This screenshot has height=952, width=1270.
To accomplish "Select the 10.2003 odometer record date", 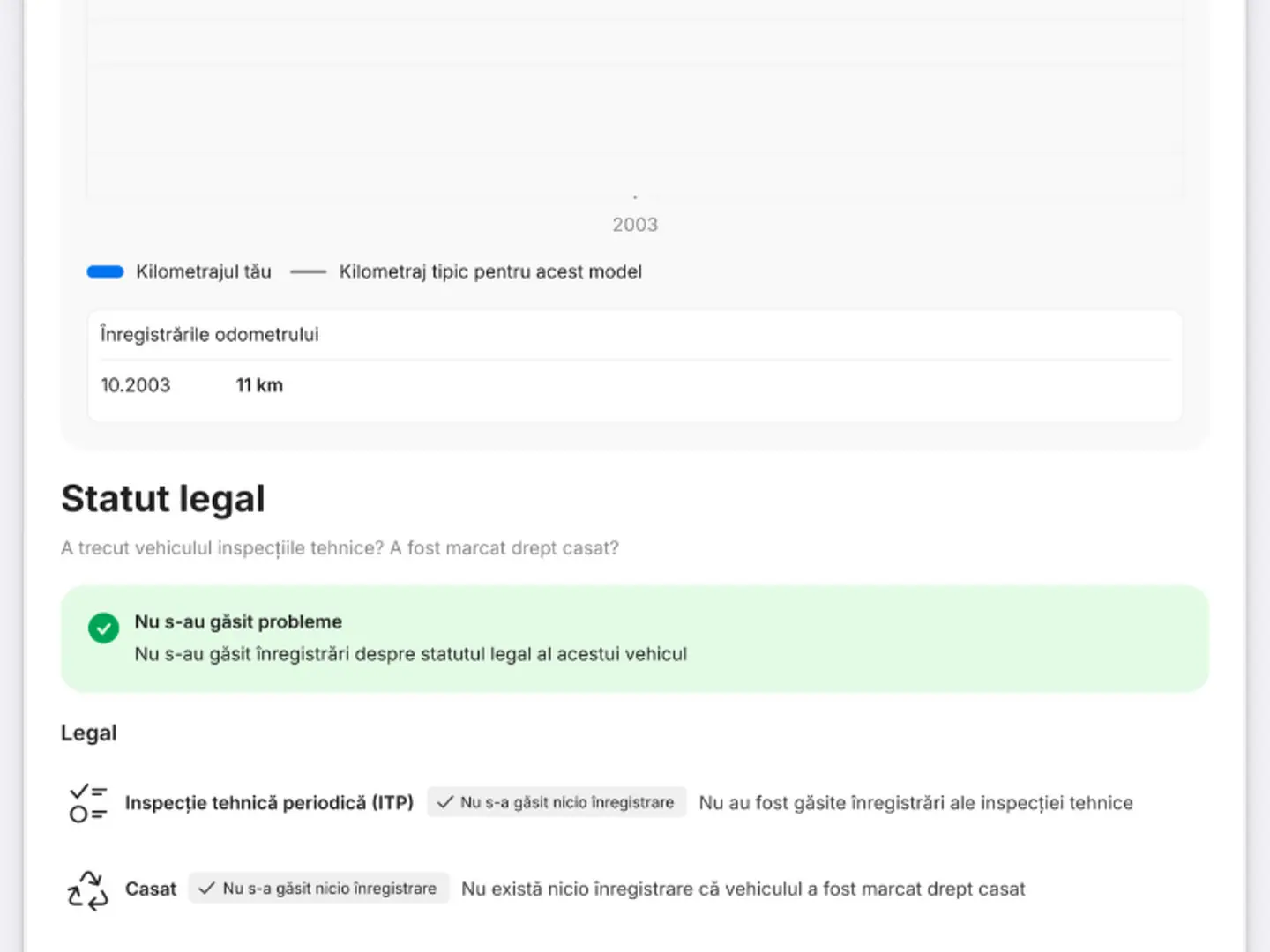I will [136, 385].
